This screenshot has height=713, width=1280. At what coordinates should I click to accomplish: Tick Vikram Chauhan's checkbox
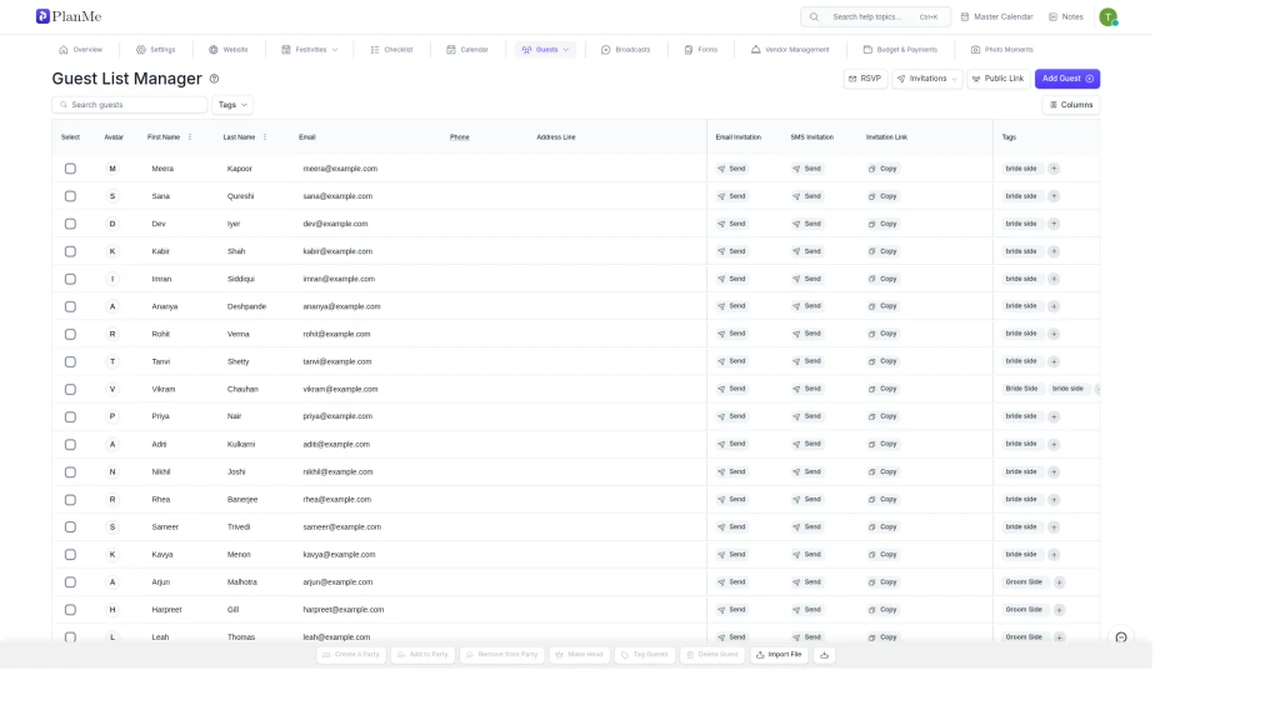tap(70, 389)
